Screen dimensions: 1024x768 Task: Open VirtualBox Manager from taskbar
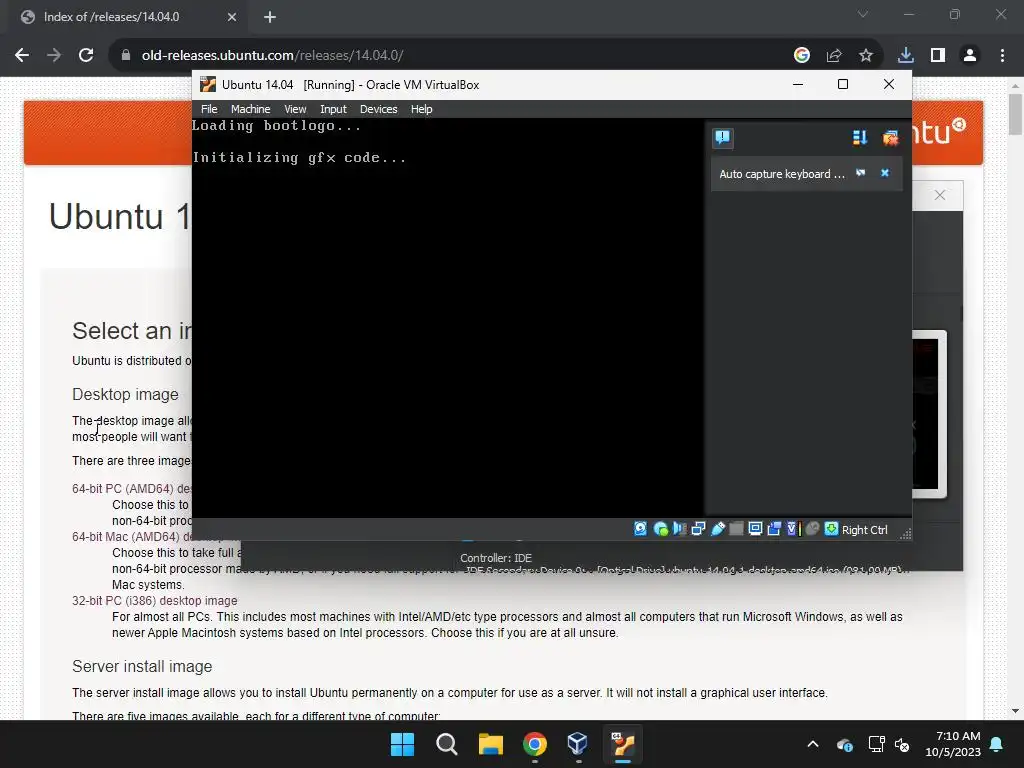(x=578, y=744)
